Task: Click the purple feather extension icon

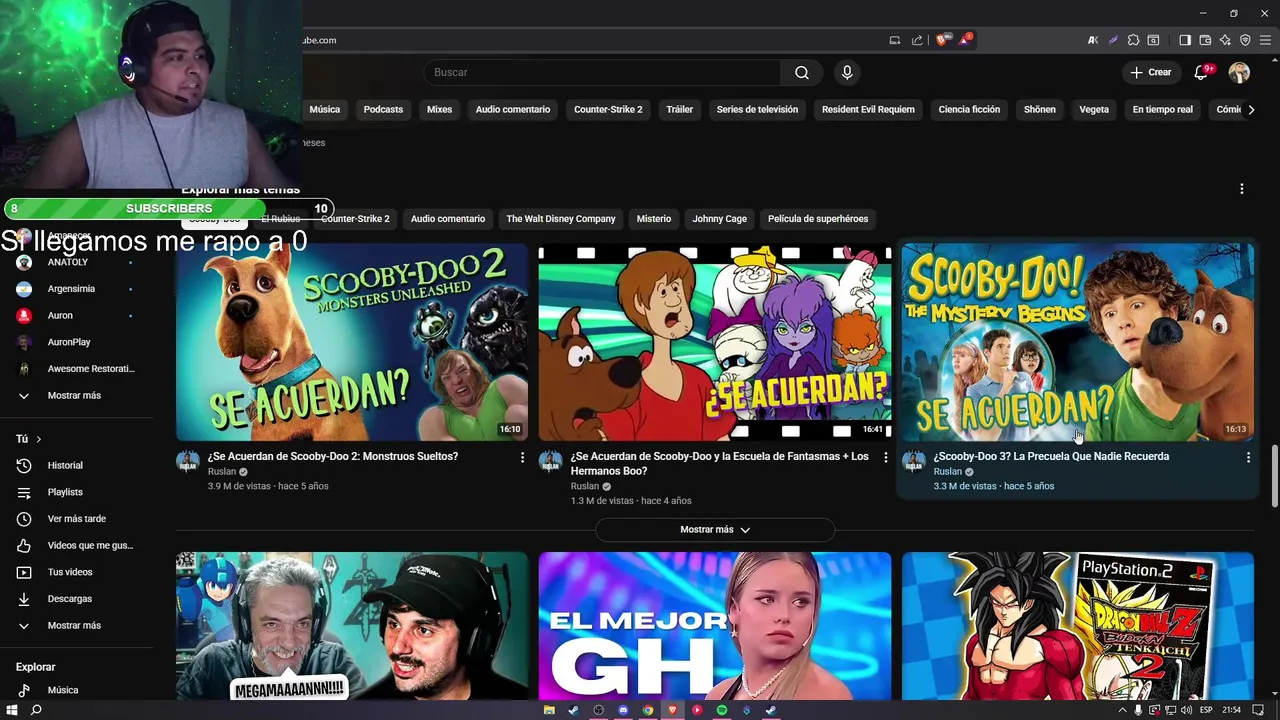Action: (x=1113, y=40)
